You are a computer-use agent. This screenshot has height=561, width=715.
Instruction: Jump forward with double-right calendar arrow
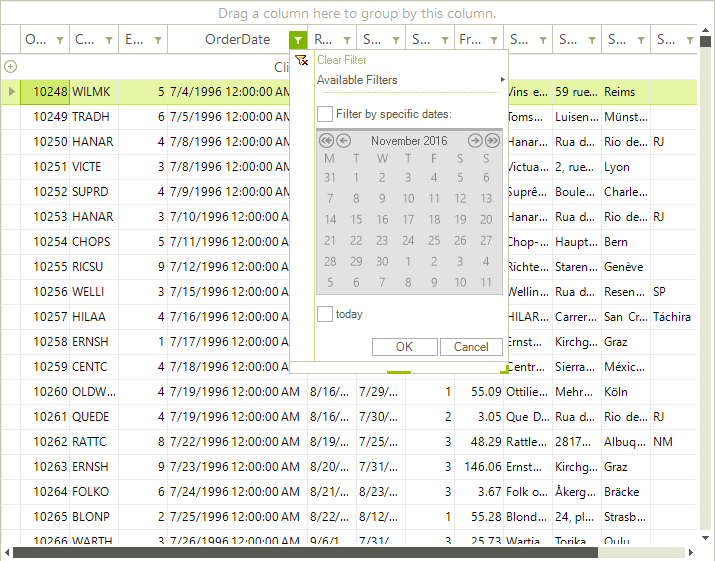(491, 141)
